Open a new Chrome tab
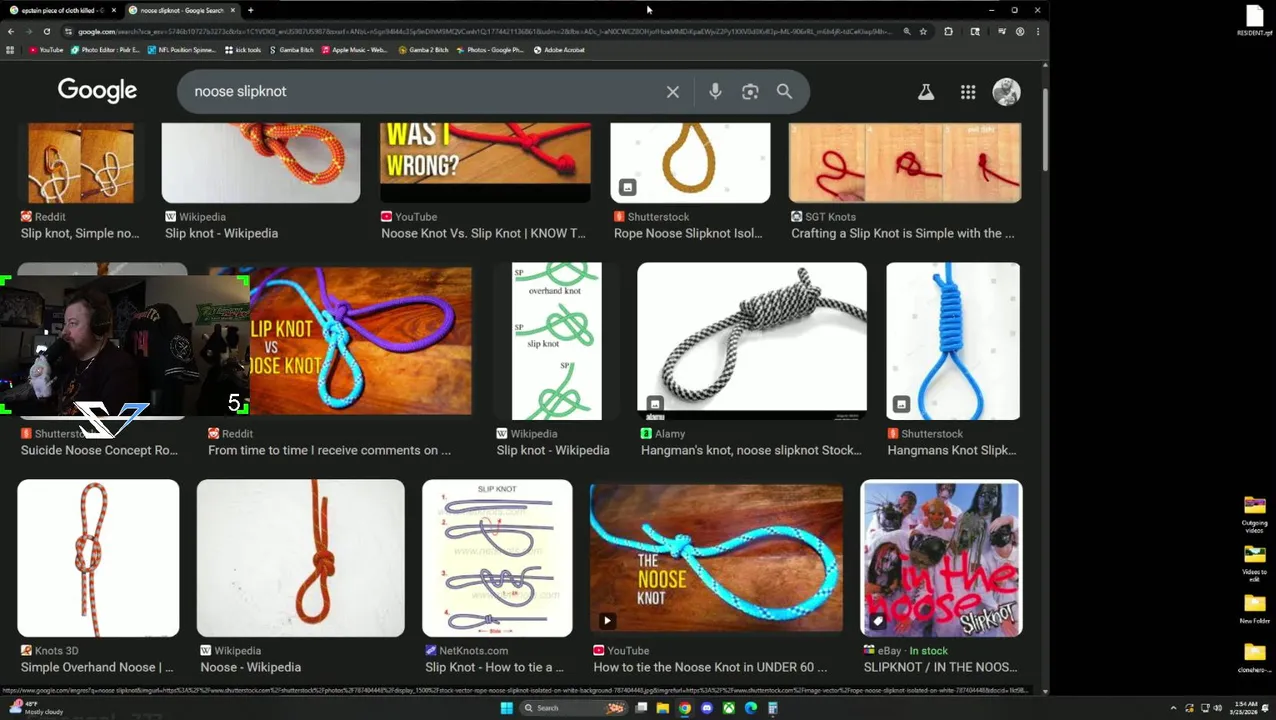Viewport: 1276px width, 720px height. pos(250,10)
